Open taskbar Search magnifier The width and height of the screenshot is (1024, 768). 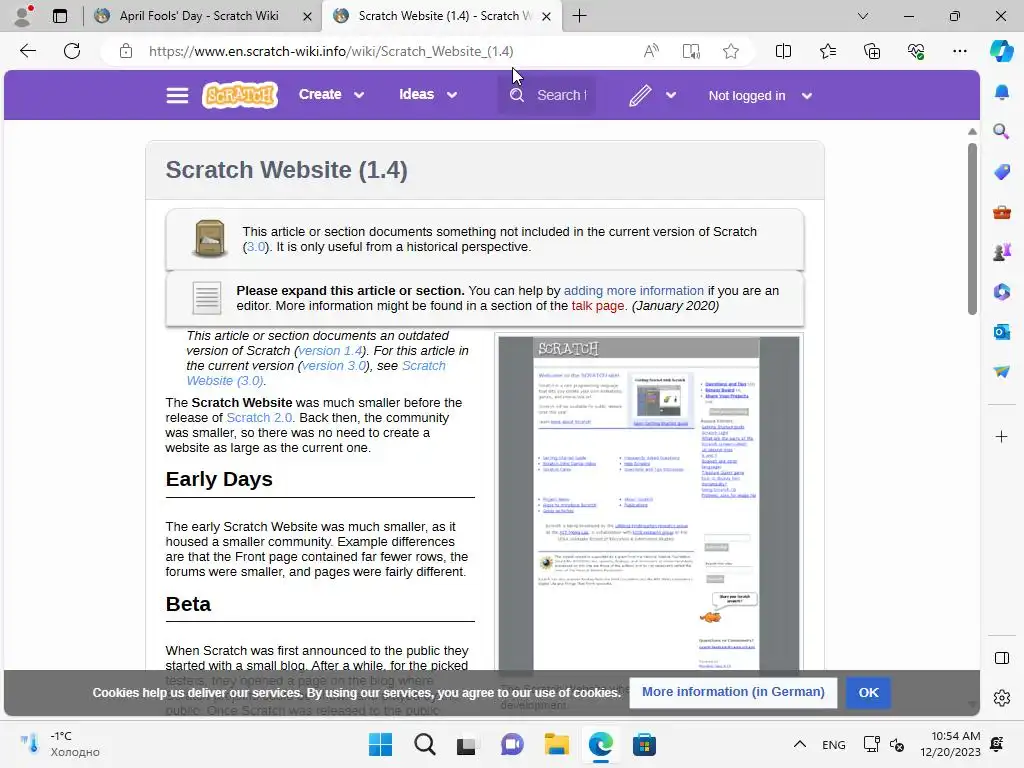tap(424, 744)
